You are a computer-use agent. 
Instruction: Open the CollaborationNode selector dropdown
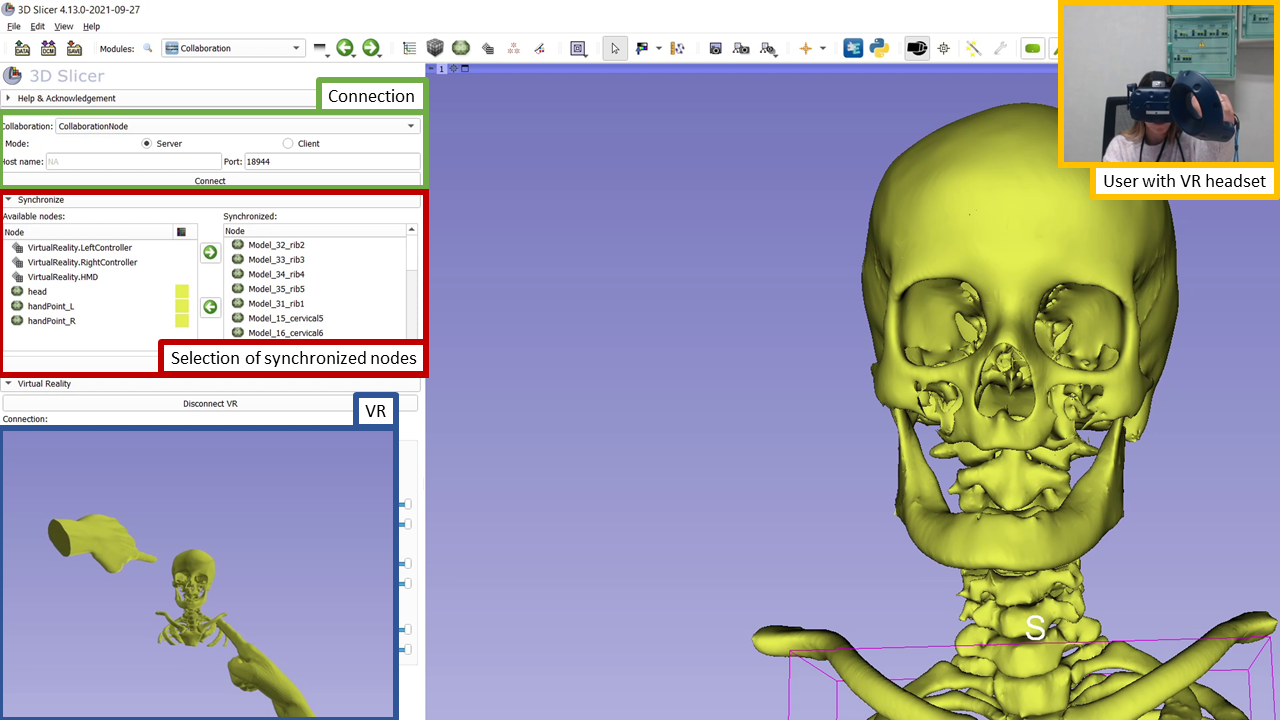pyautogui.click(x=237, y=127)
